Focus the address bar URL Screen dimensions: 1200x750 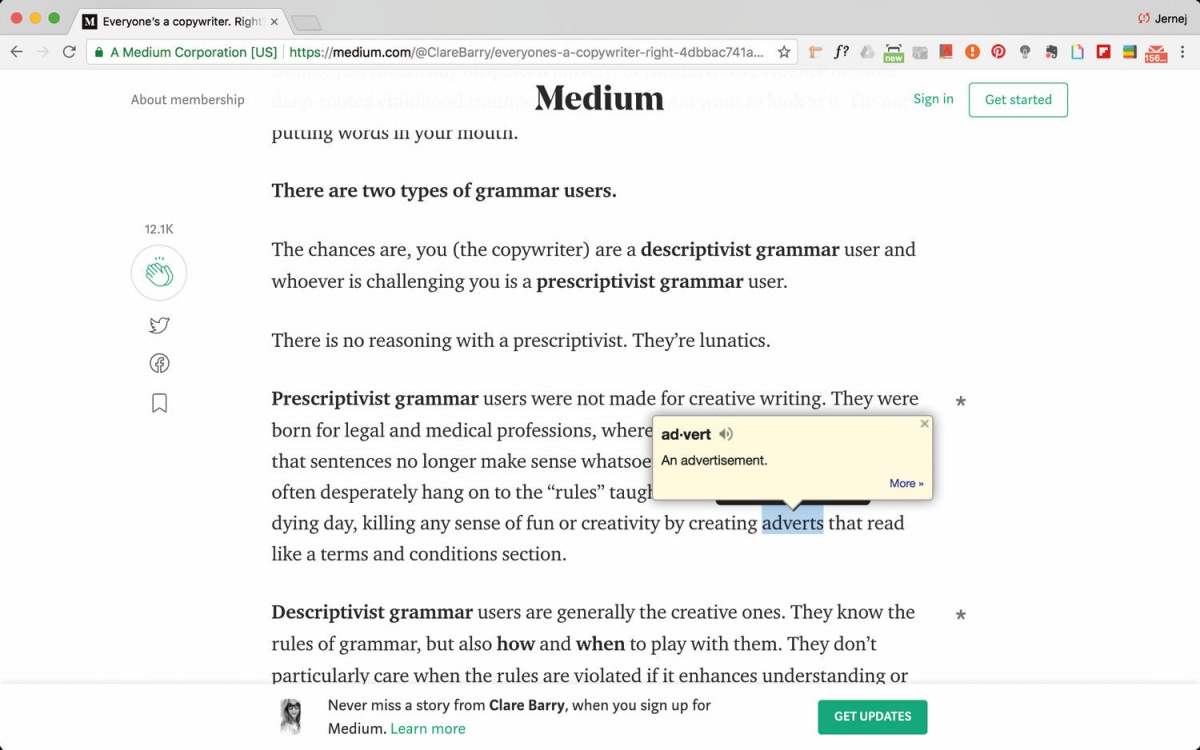[x=526, y=52]
